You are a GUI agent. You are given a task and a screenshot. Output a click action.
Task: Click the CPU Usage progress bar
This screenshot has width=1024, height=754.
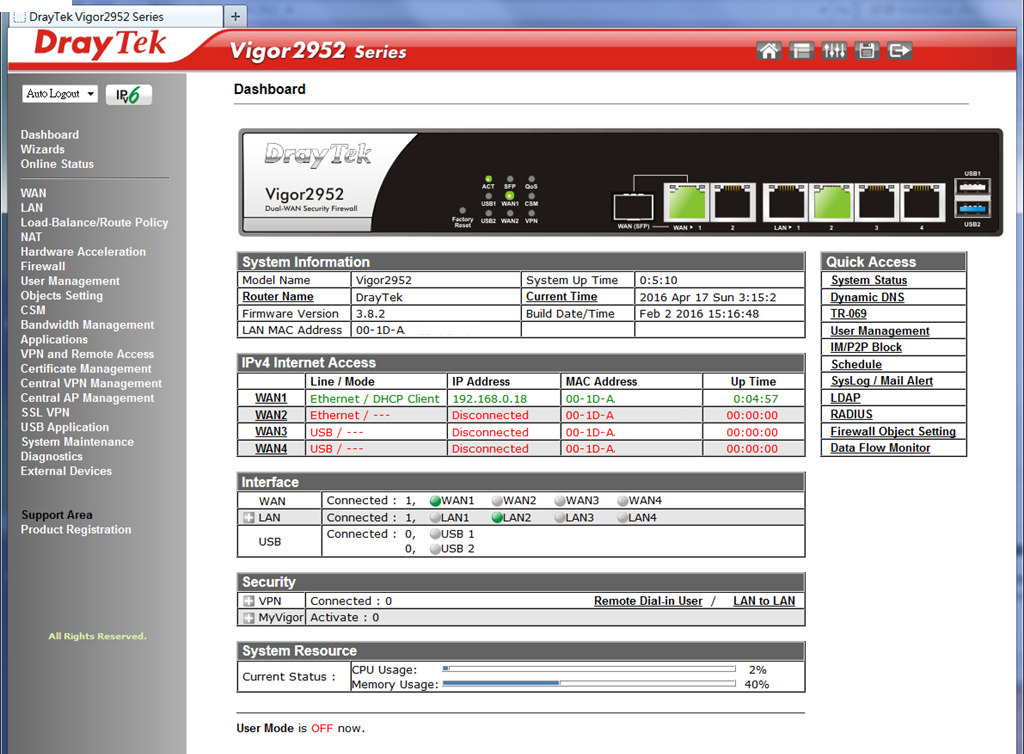[589, 669]
